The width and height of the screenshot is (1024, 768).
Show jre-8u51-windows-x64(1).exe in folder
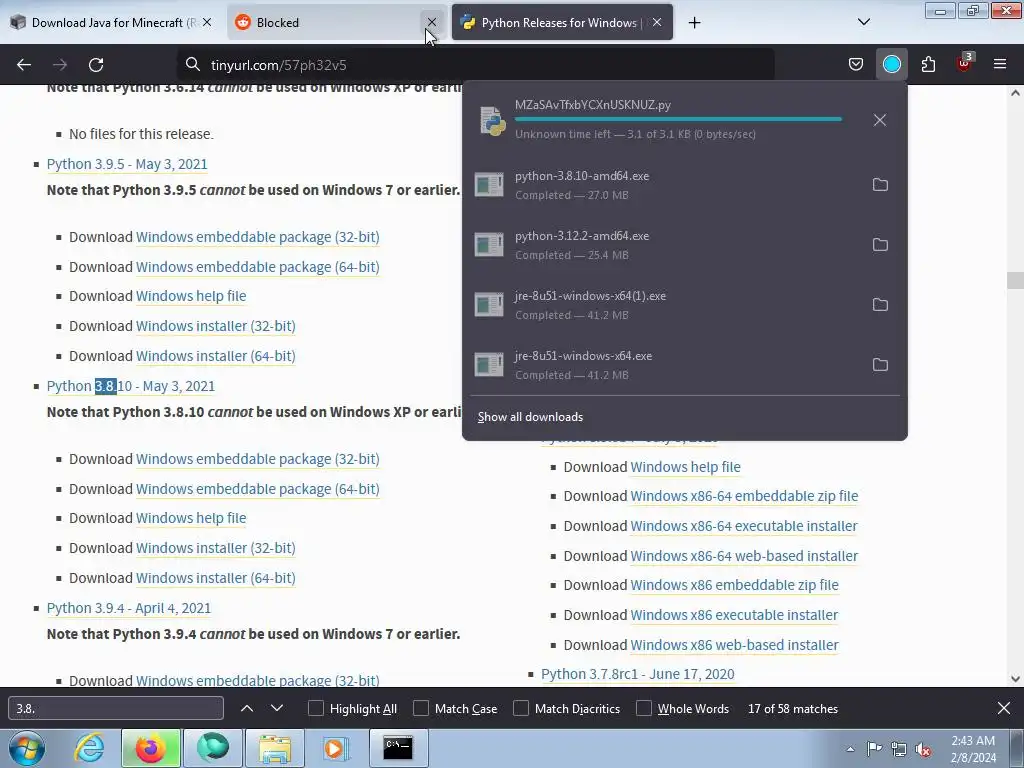(x=880, y=305)
